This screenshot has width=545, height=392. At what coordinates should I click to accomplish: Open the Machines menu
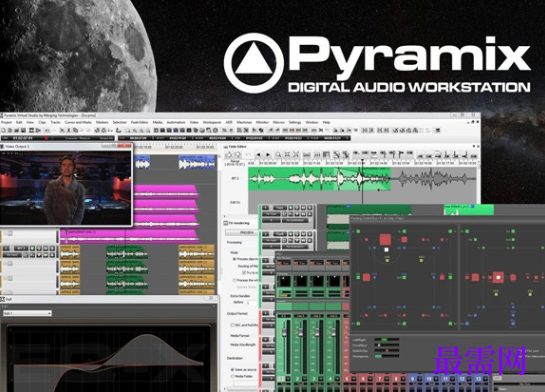(244, 122)
